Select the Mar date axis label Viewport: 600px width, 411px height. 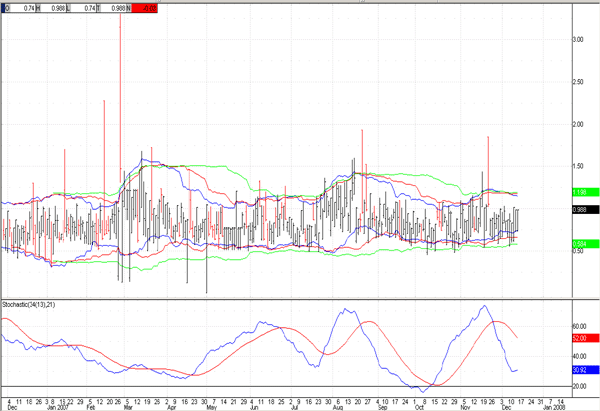[x=127, y=408]
